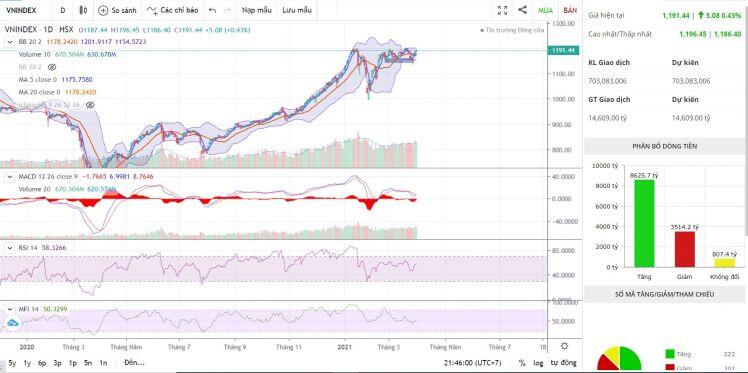Click the green Tăng money flow bar
The width and height of the screenshot is (748, 373).
(644, 224)
